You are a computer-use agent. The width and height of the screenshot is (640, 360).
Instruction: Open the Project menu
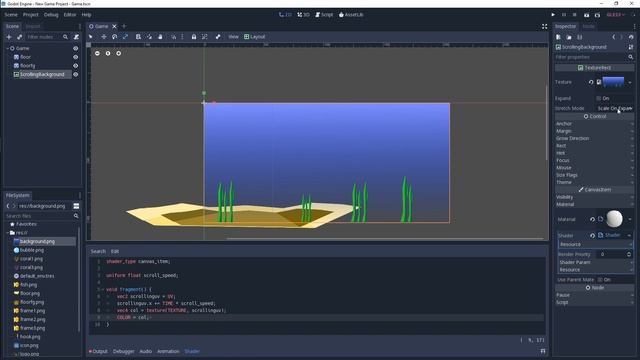point(31,15)
